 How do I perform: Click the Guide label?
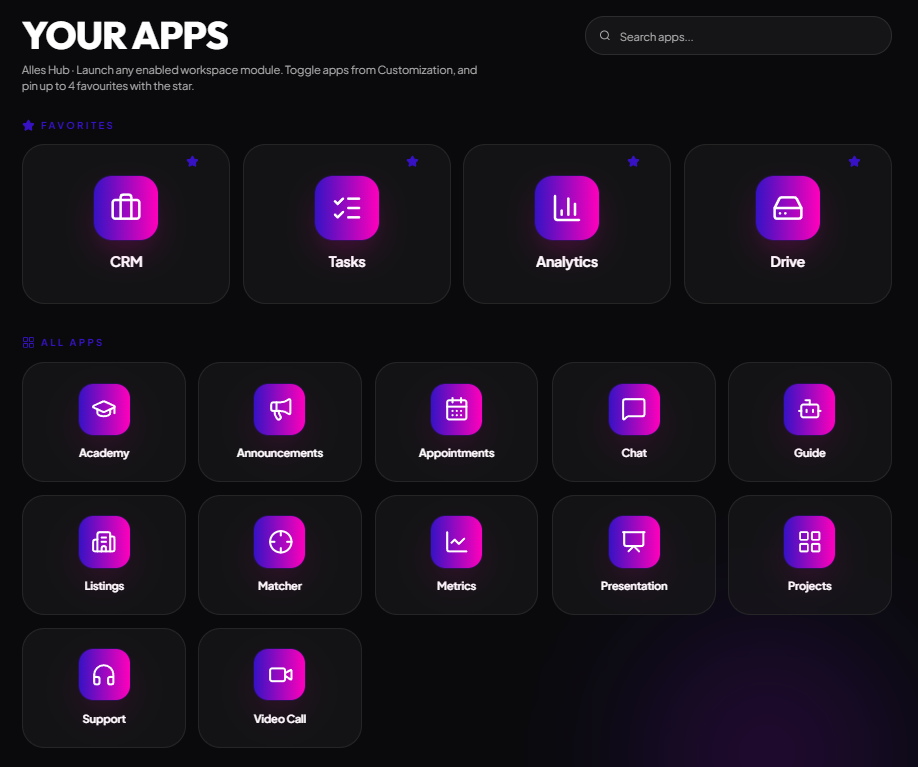point(810,453)
